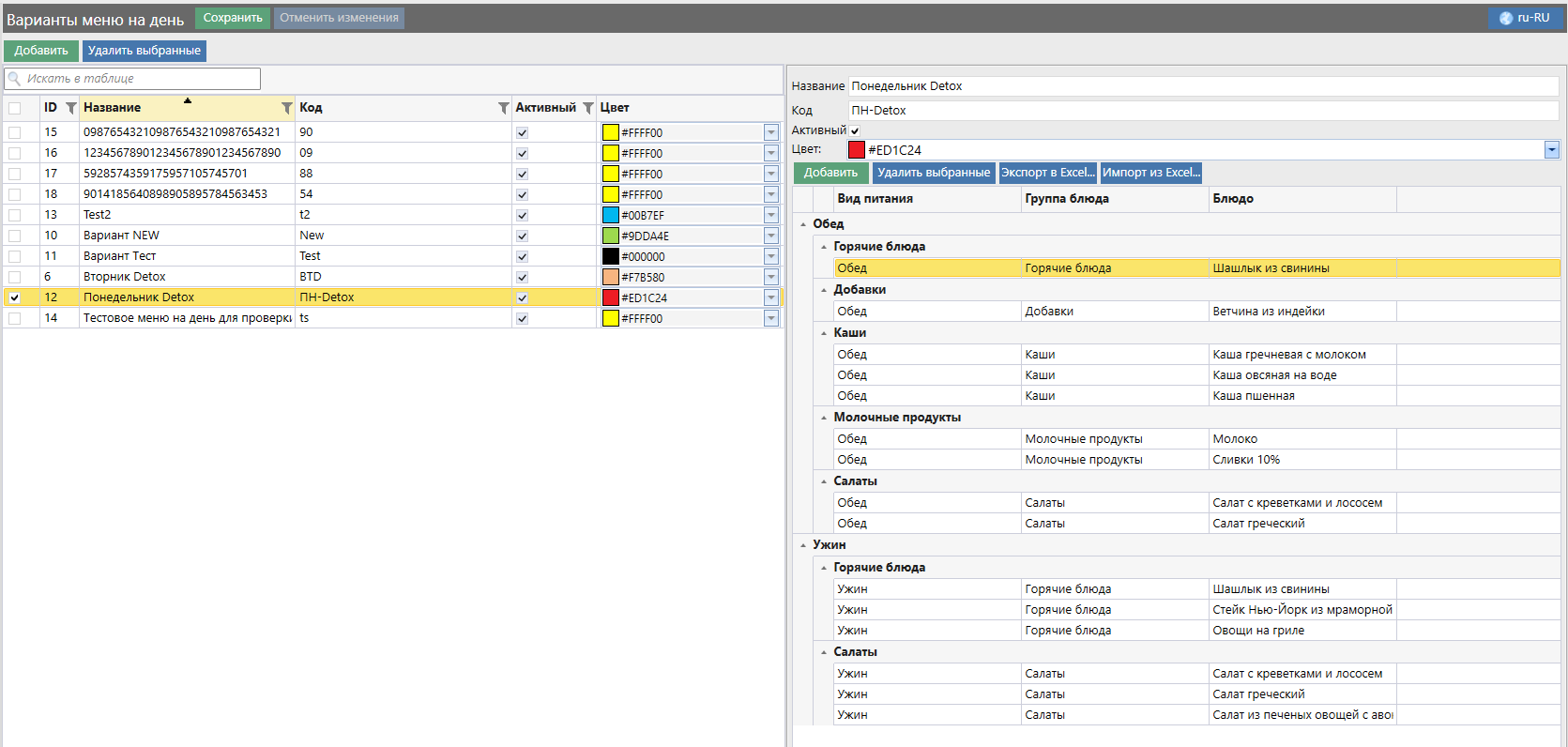Viewport: 1568px width, 747px height.
Task: Collapse the Ужин meal group
Action: (803, 545)
